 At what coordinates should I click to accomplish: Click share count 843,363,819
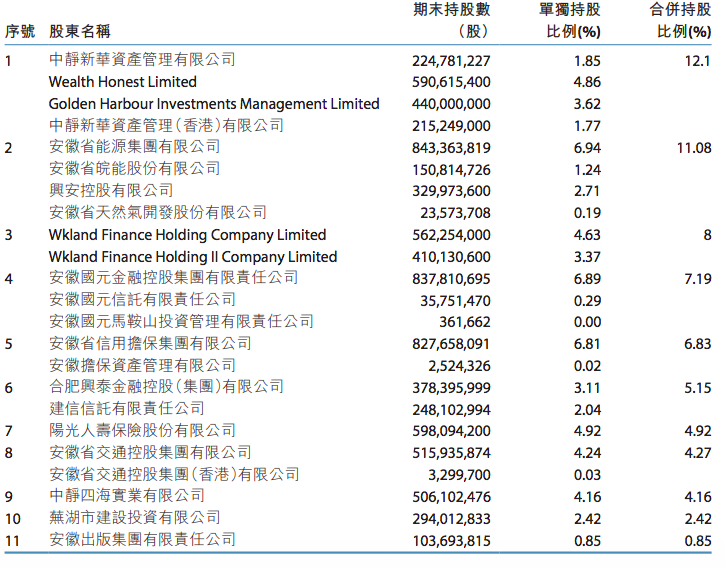tap(451, 148)
